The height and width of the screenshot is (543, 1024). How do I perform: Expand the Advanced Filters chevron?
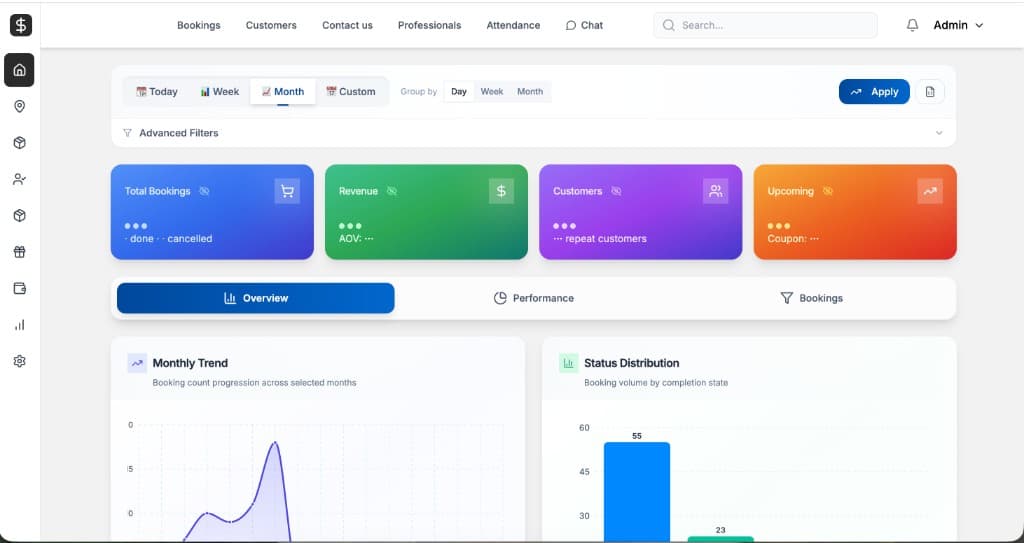pyautogui.click(x=939, y=133)
